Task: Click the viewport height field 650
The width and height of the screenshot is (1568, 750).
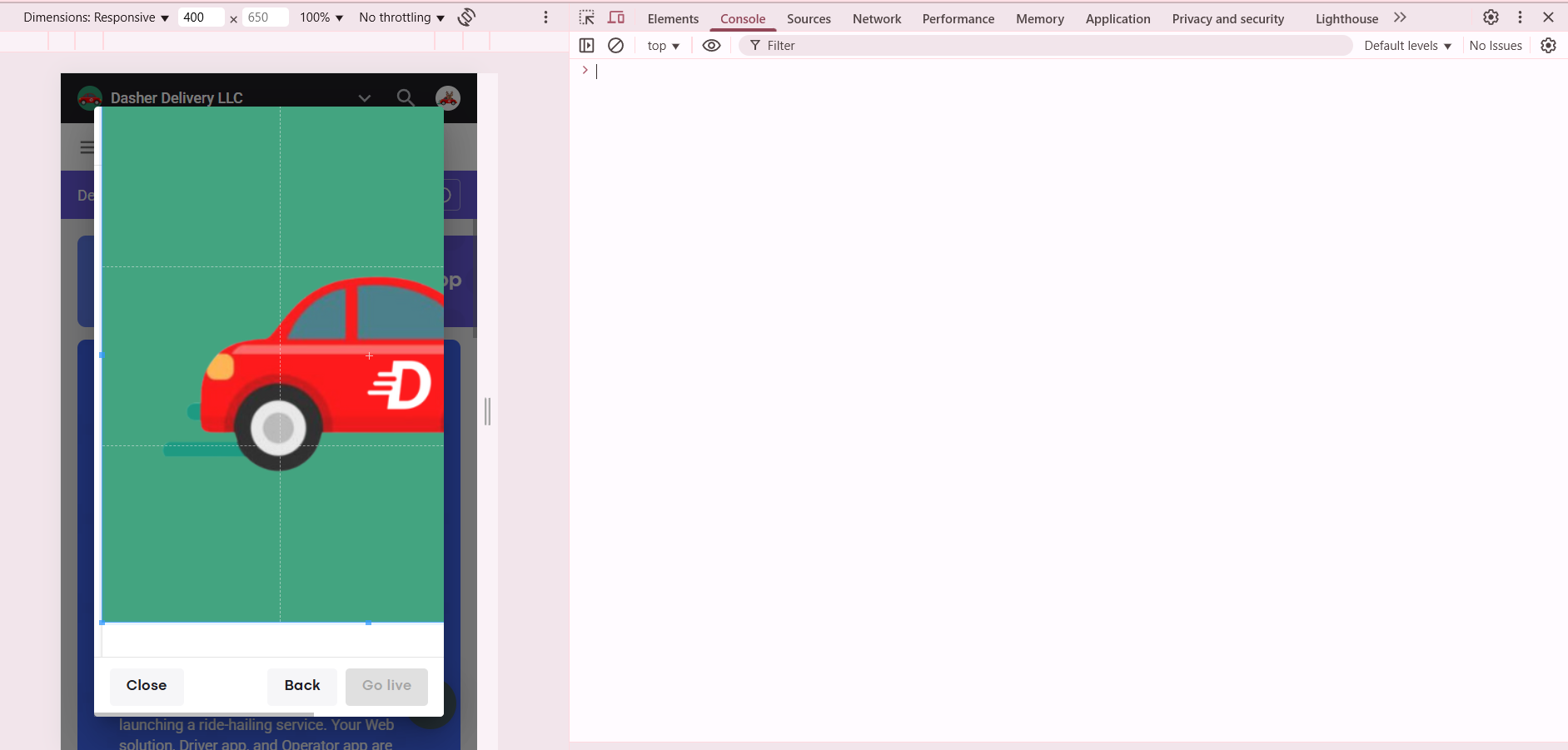Action: click(265, 17)
